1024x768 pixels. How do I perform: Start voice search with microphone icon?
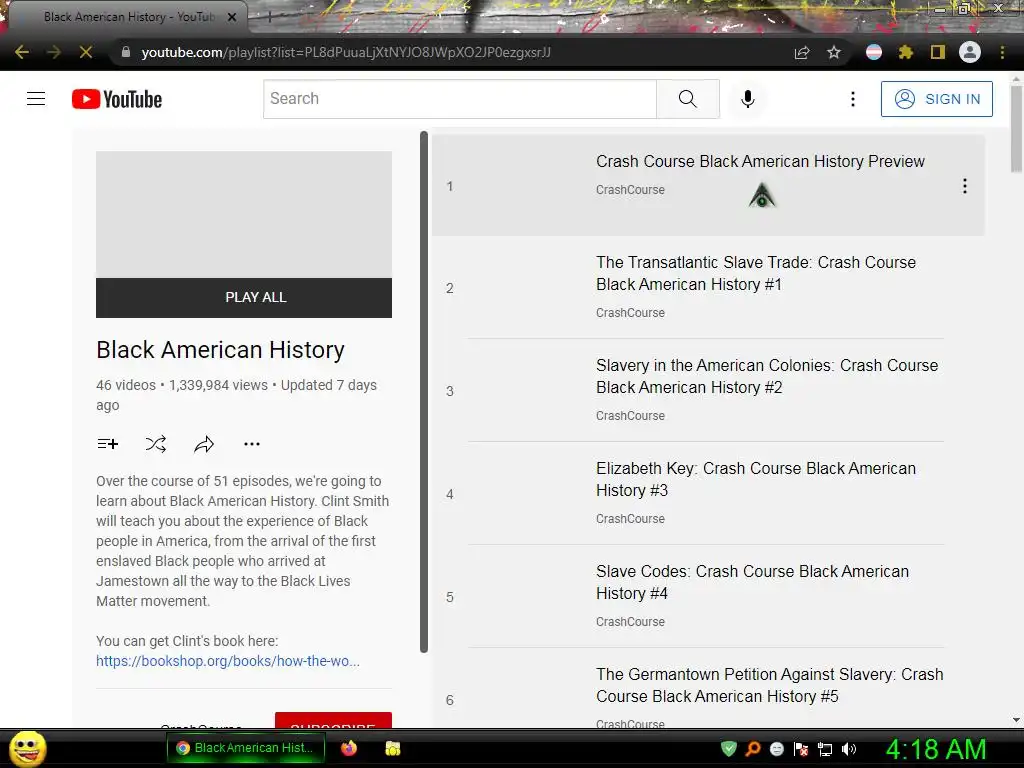pos(748,99)
